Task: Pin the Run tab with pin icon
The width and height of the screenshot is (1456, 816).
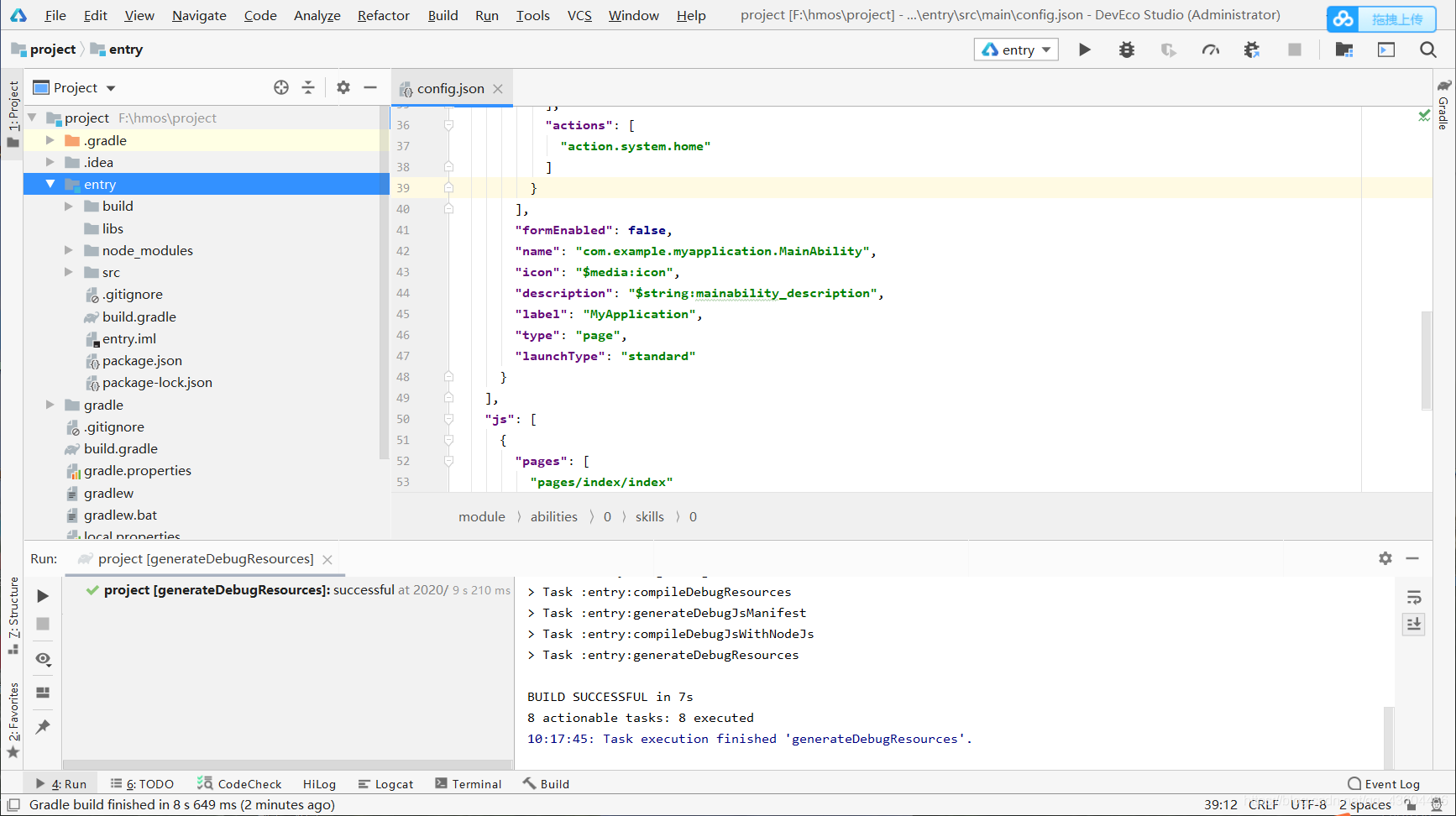Action: pyautogui.click(x=43, y=726)
